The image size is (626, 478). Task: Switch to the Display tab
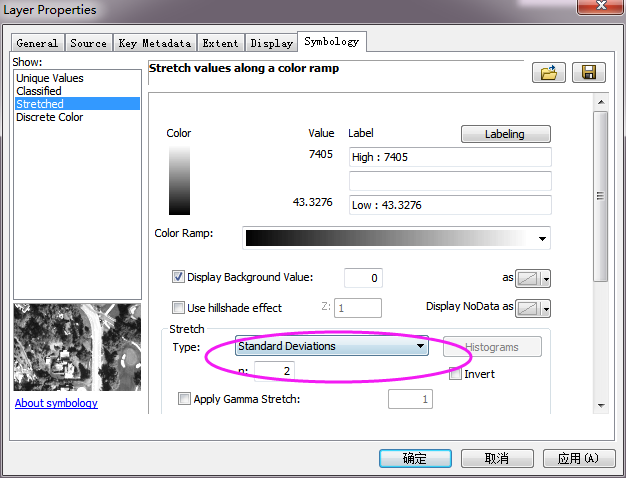pos(271,43)
